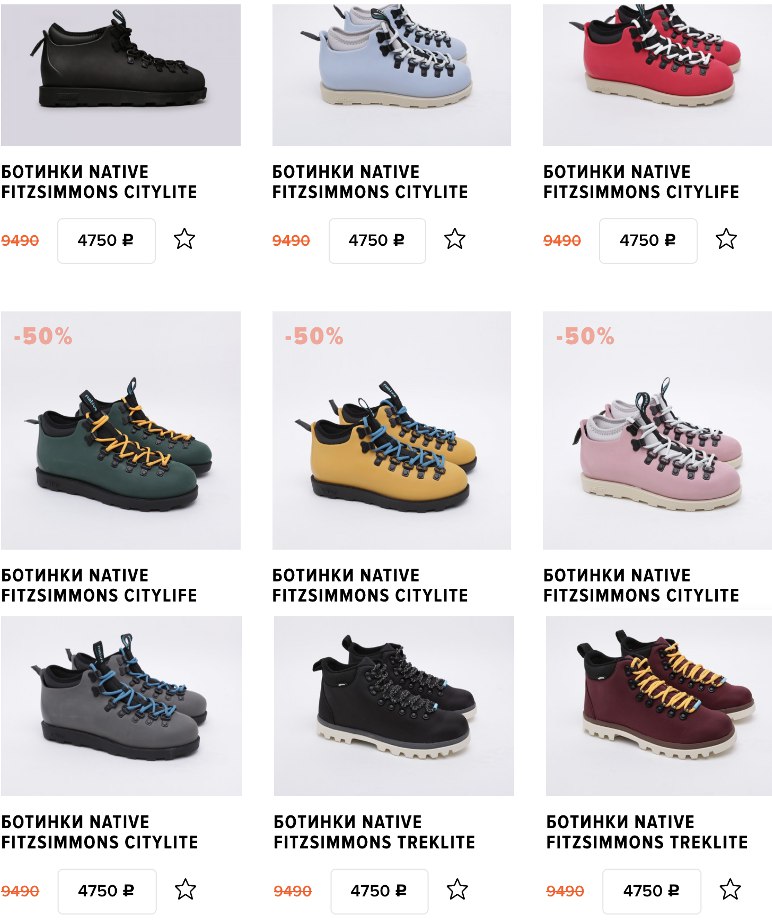
Task: Favorite the black Fitzsimmons Citylite boots
Action: [184, 239]
